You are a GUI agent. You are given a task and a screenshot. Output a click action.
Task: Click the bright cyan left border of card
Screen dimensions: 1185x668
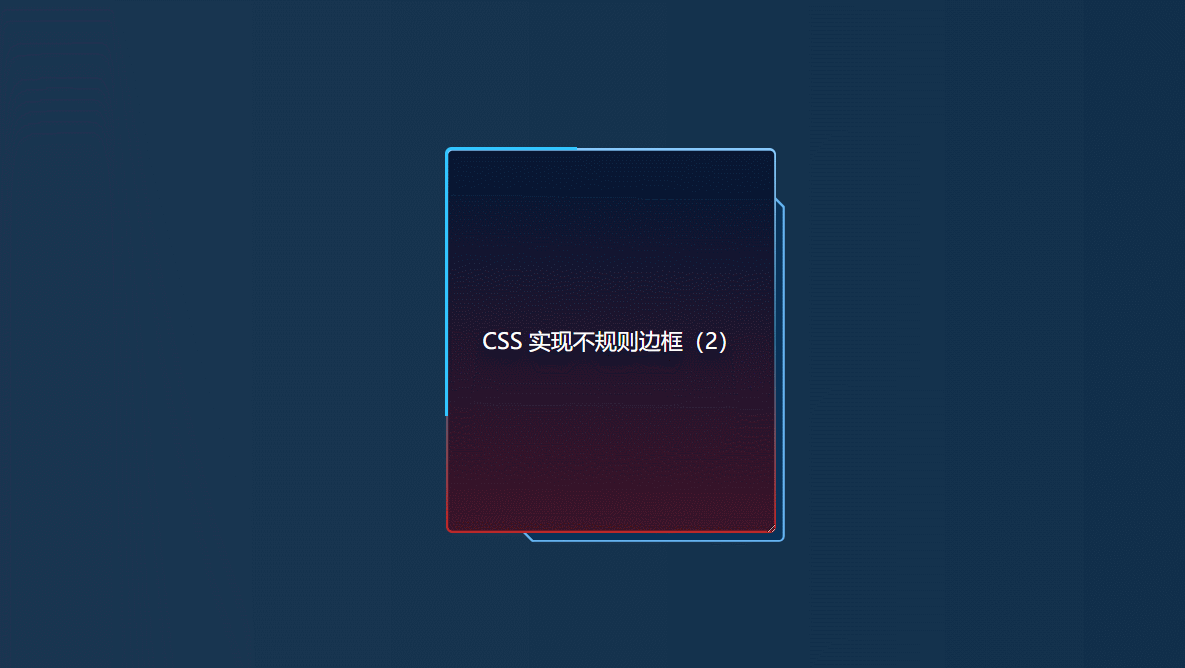pos(447,283)
